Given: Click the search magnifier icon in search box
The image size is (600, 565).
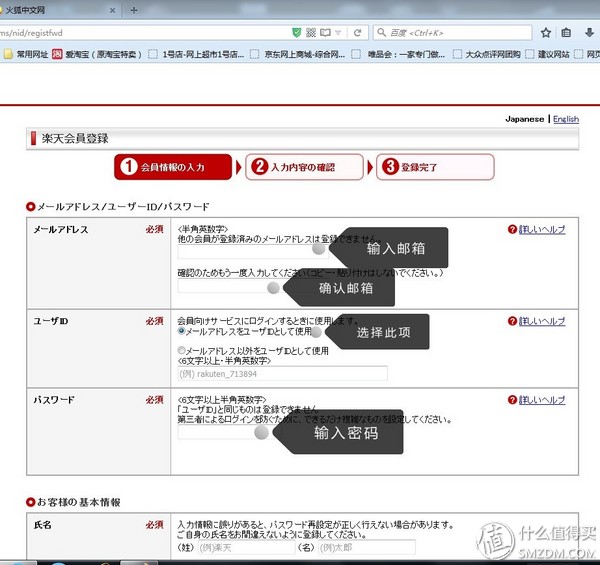Looking at the screenshot, I should (382, 33).
